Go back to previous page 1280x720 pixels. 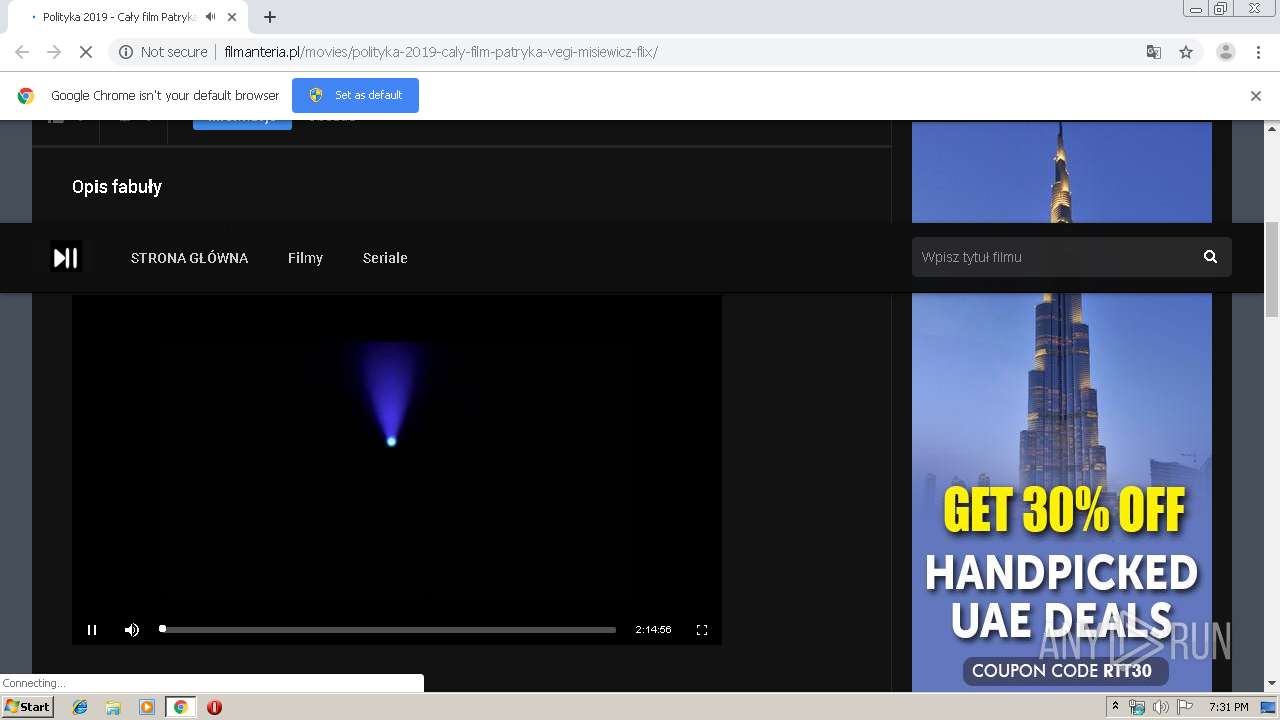point(22,52)
